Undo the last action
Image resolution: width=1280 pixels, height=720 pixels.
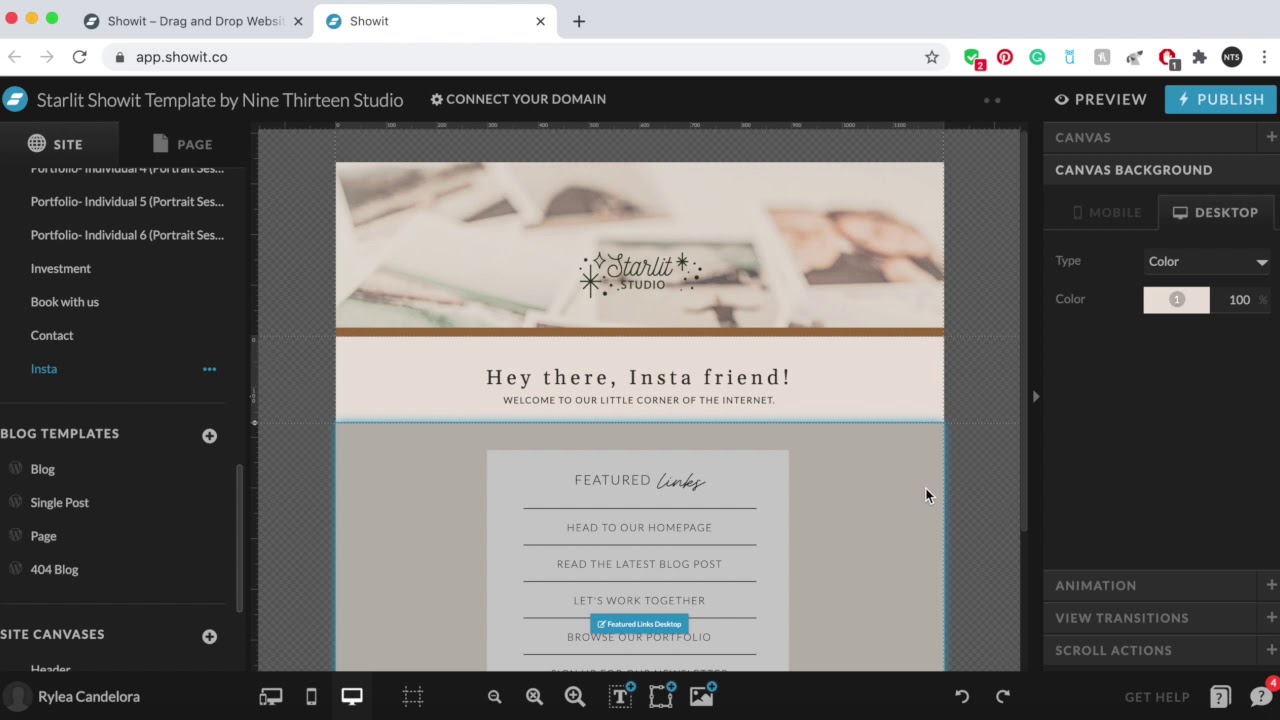pyautogui.click(x=962, y=697)
